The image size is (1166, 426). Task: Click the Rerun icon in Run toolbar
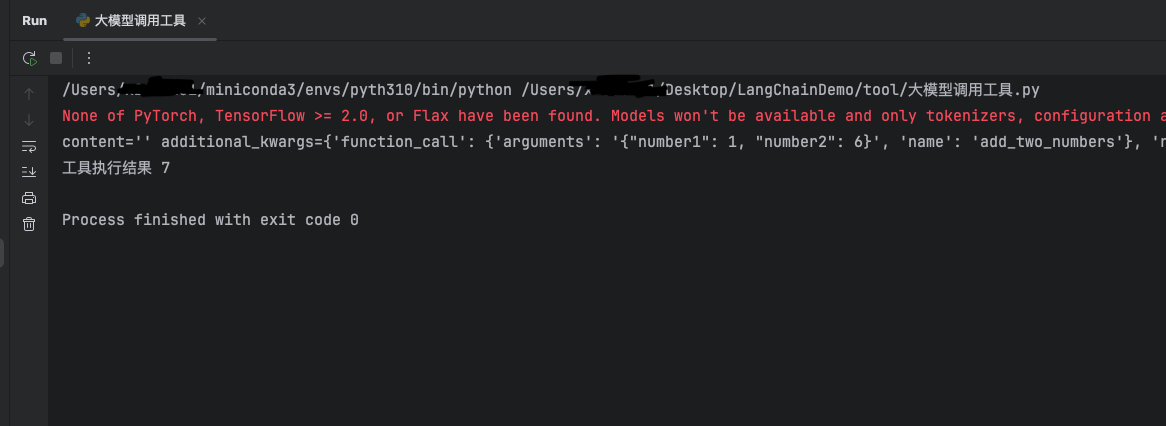pyautogui.click(x=29, y=58)
